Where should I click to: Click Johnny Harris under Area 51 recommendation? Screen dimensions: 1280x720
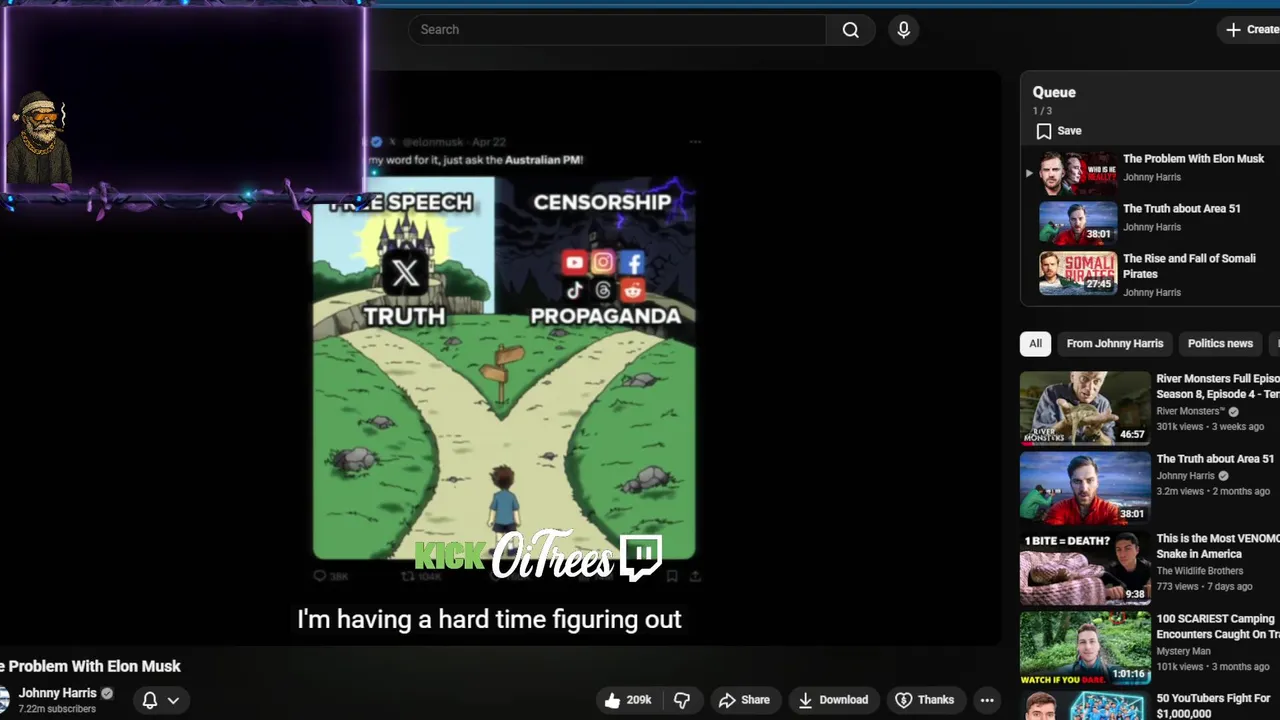coord(1186,476)
